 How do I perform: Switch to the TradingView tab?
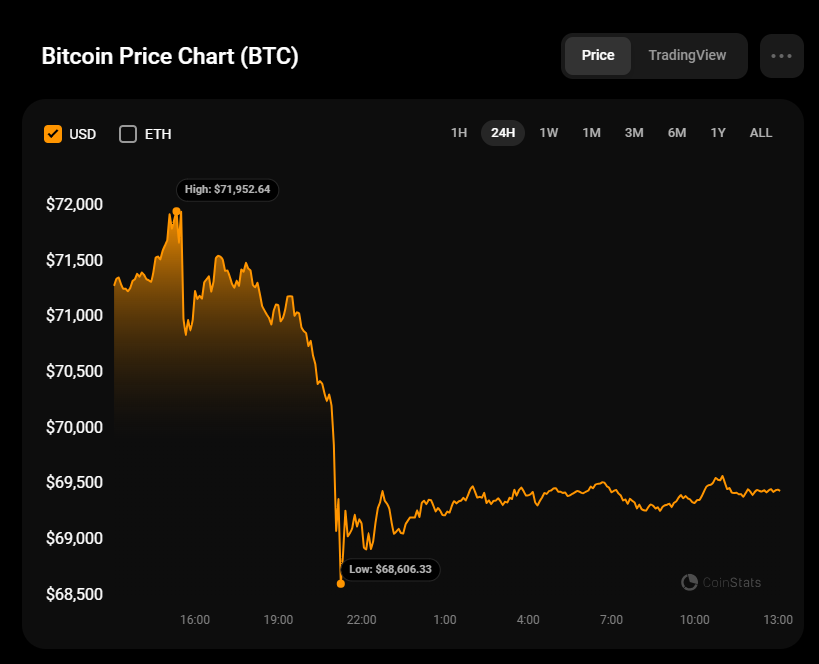[x=687, y=56]
